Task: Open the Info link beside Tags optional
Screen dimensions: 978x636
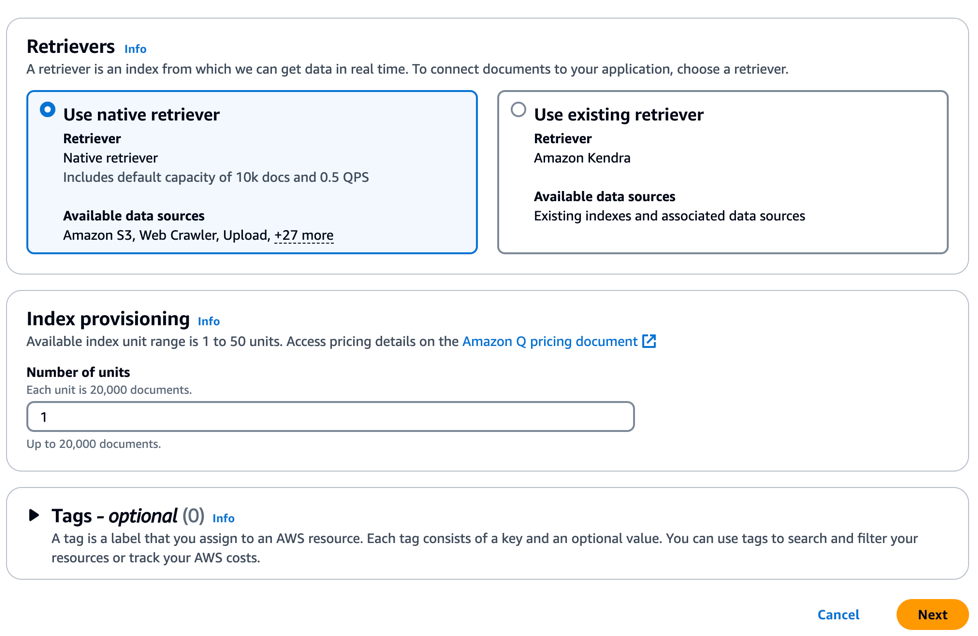Action: pyautogui.click(x=223, y=518)
